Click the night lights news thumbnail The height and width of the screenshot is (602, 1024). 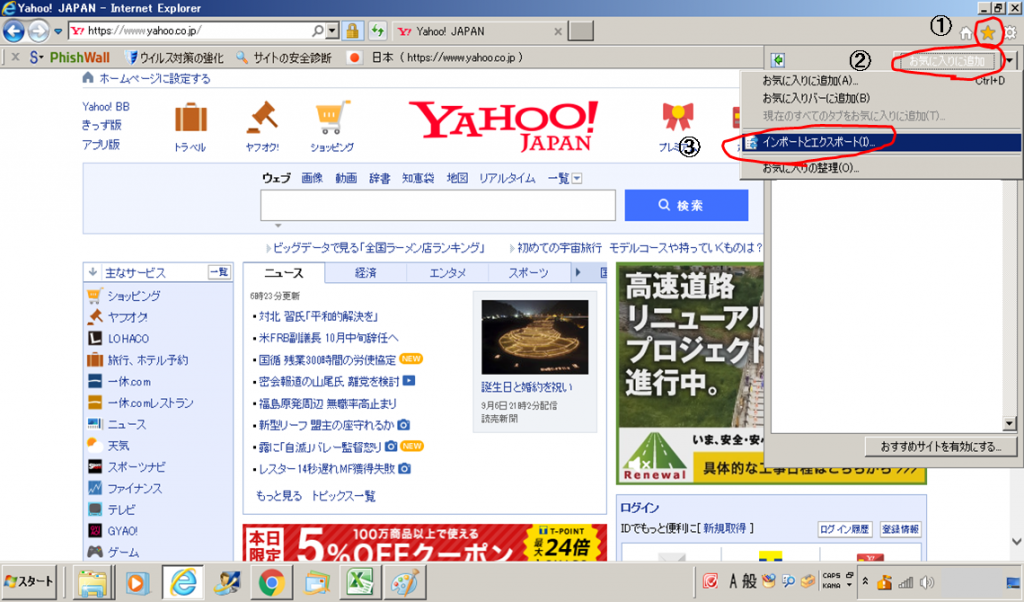(535, 337)
